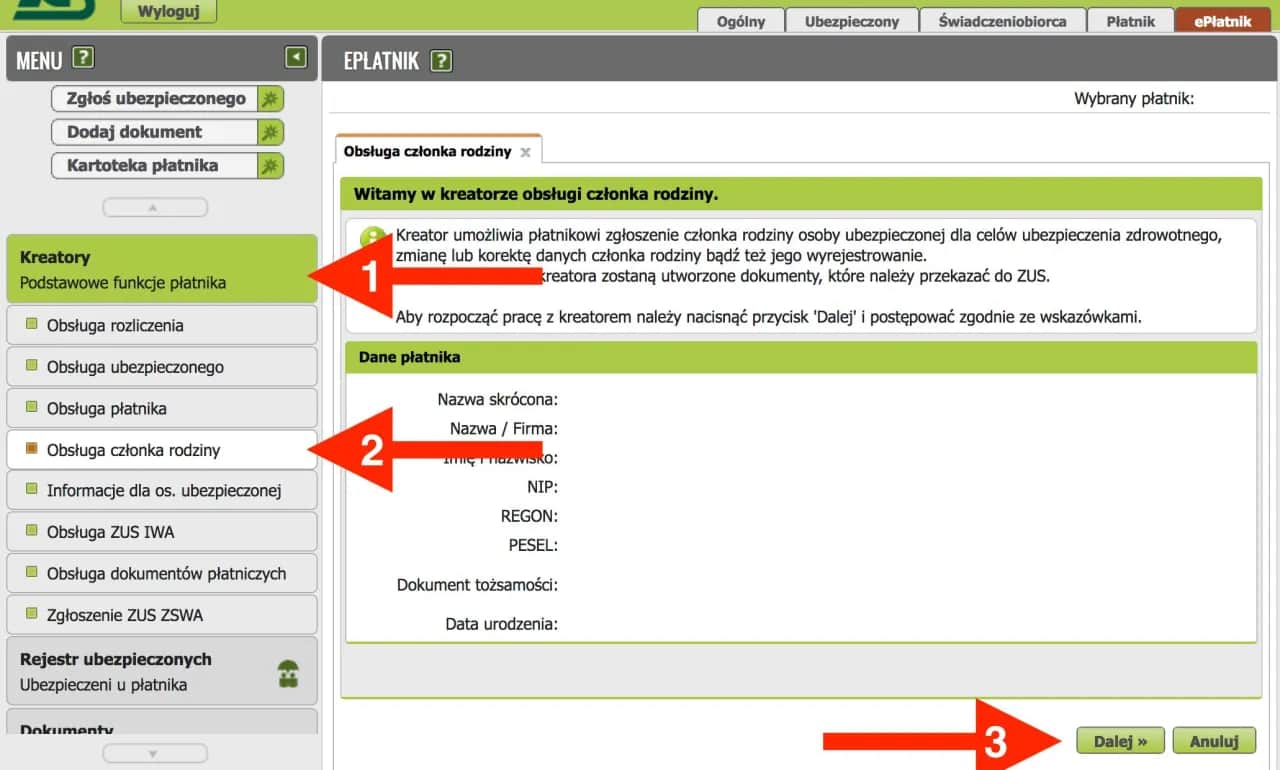Select the Płatnik tab
This screenshot has width=1280, height=770.
click(1130, 21)
